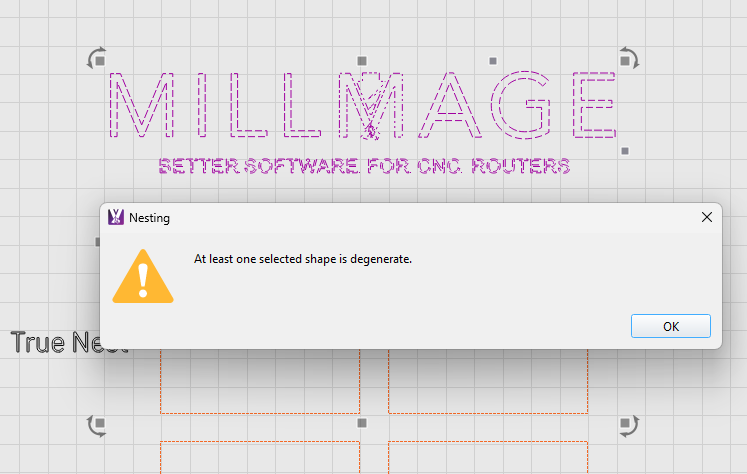The height and width of the screenshot is (474, 747).
Task: Select the dashed letter A outline
Action: point(450,105)
